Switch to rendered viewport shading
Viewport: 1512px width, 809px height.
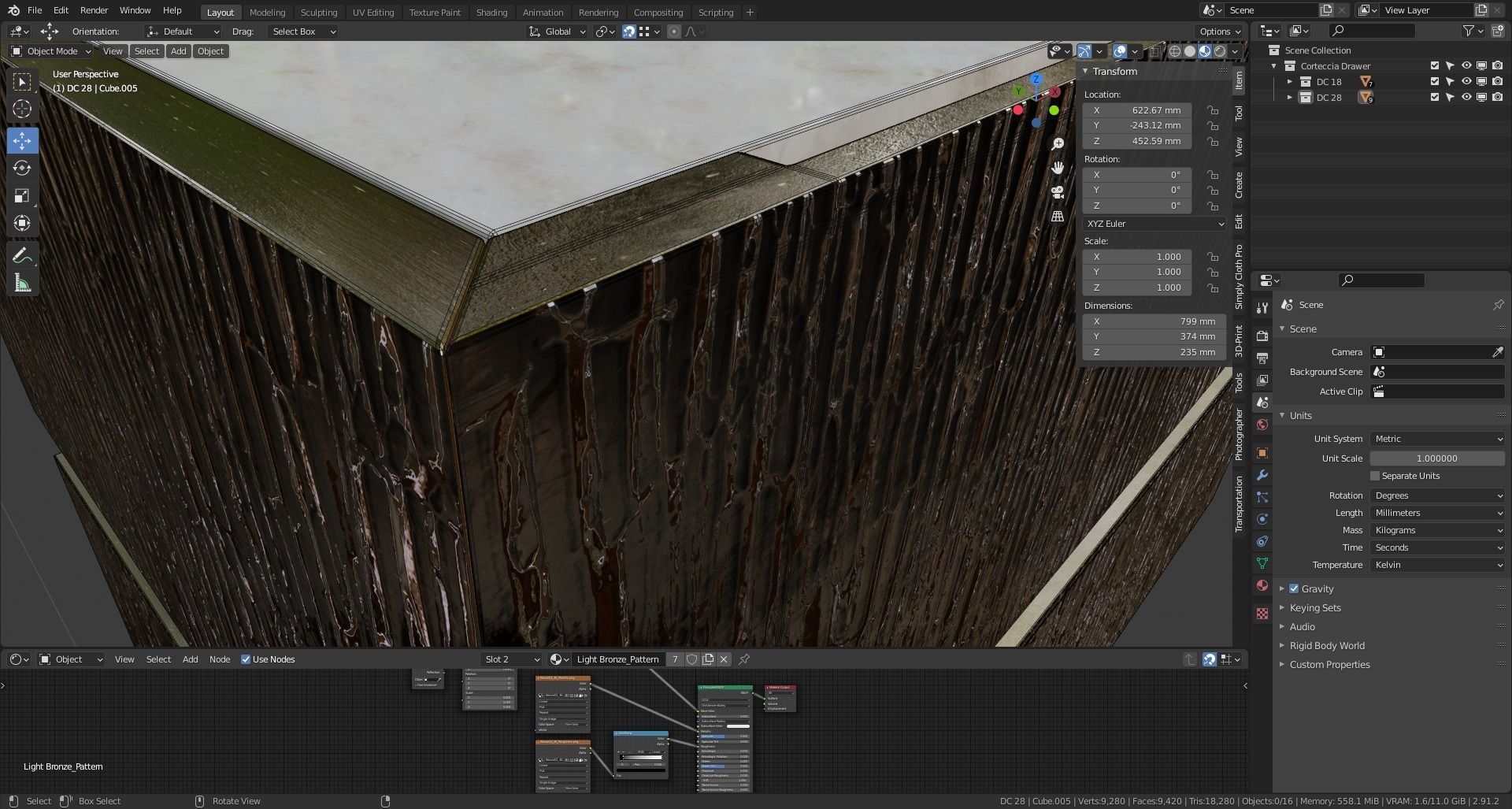point(1220,51)
